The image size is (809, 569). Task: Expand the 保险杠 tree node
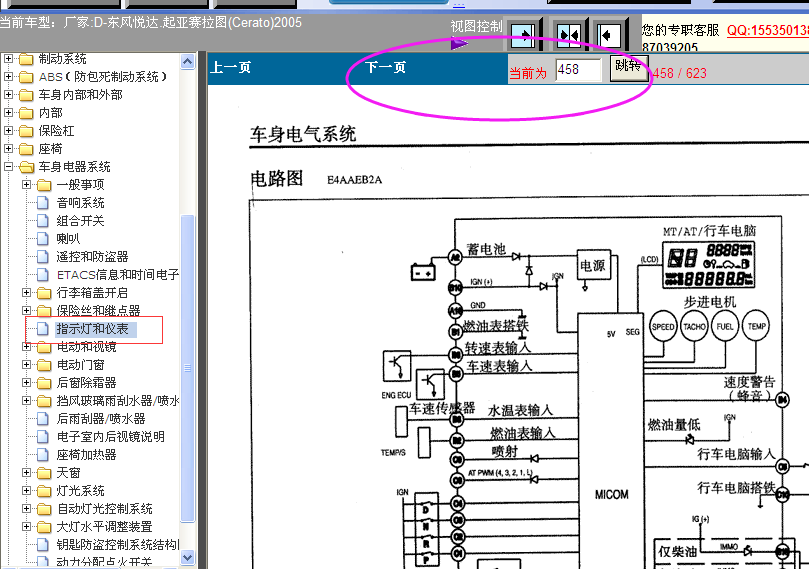click(x=8, y=131)
